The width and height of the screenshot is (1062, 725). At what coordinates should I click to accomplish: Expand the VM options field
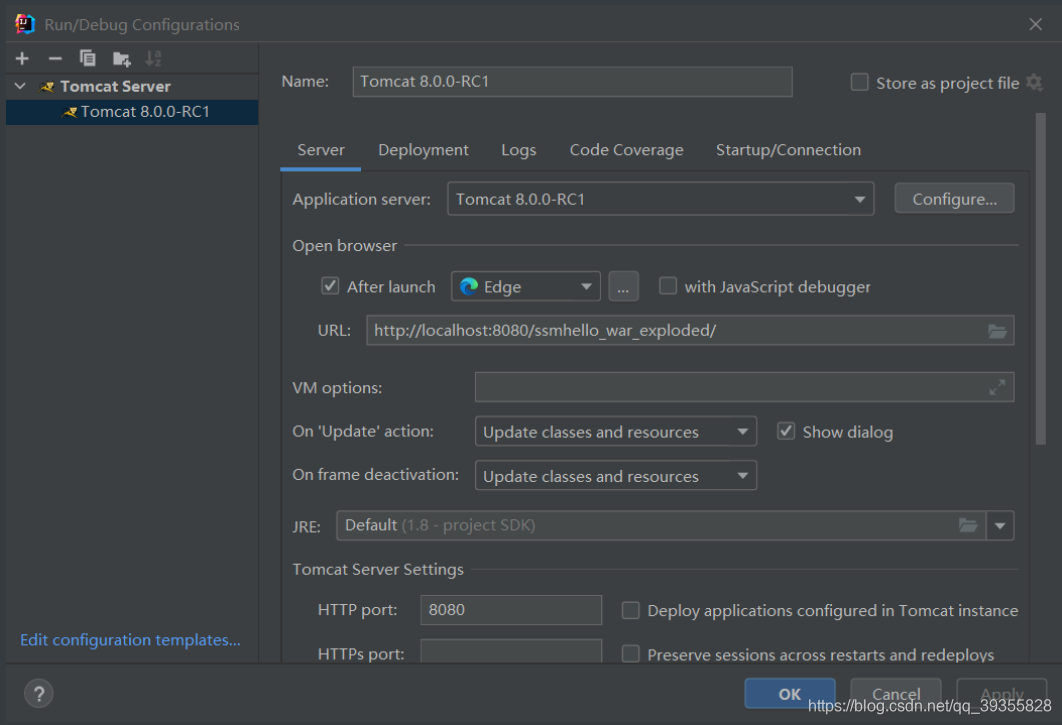tap(997, 388)
